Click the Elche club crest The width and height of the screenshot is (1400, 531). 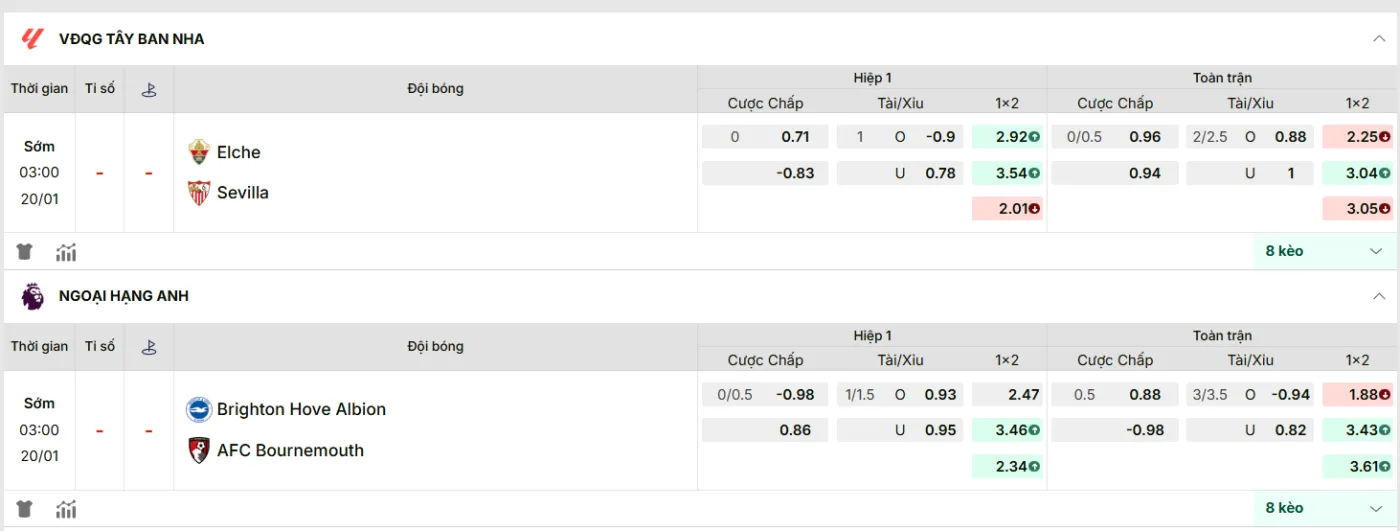[199, 152]
